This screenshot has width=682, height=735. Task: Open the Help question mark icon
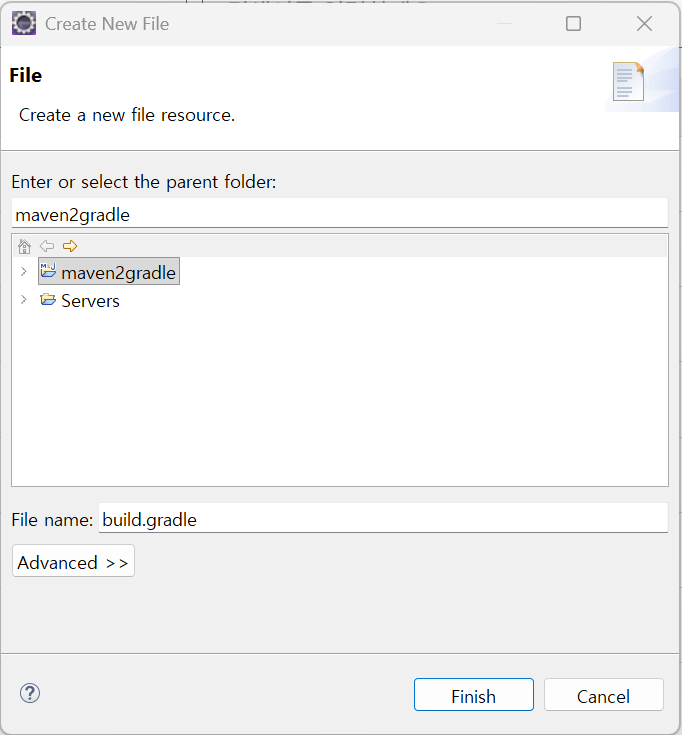pyautogui.click(x=30, y=693)
